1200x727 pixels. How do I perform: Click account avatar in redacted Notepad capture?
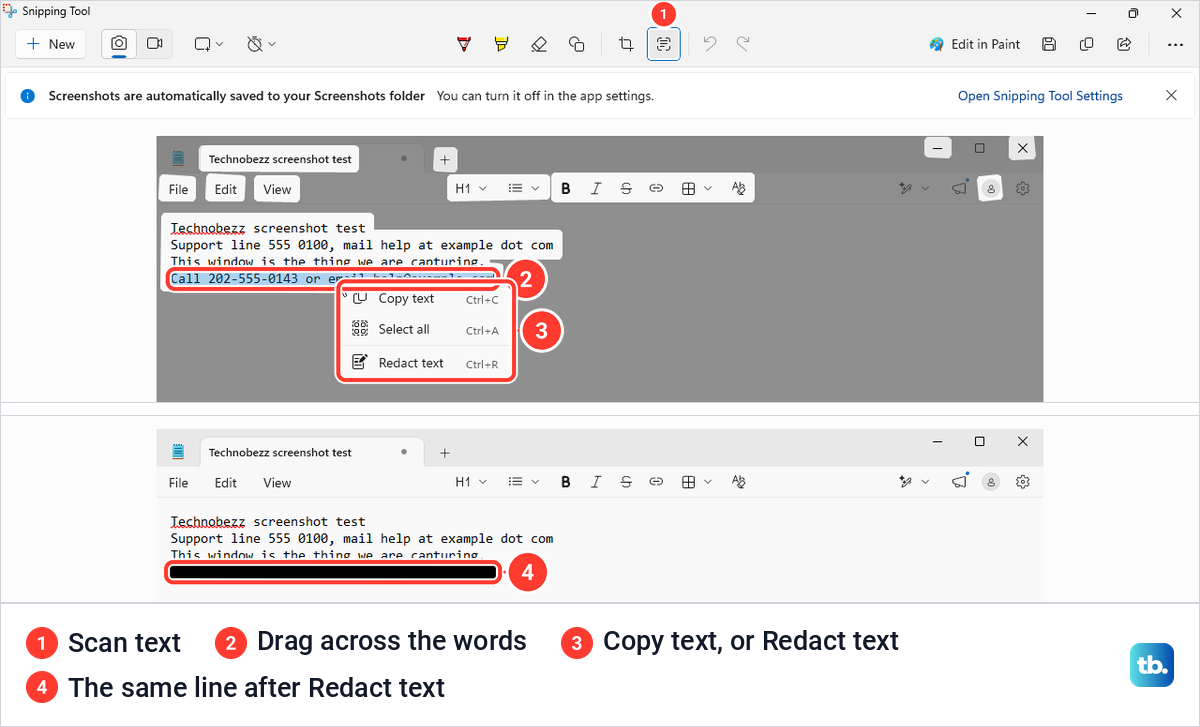(x=991, y=482)
